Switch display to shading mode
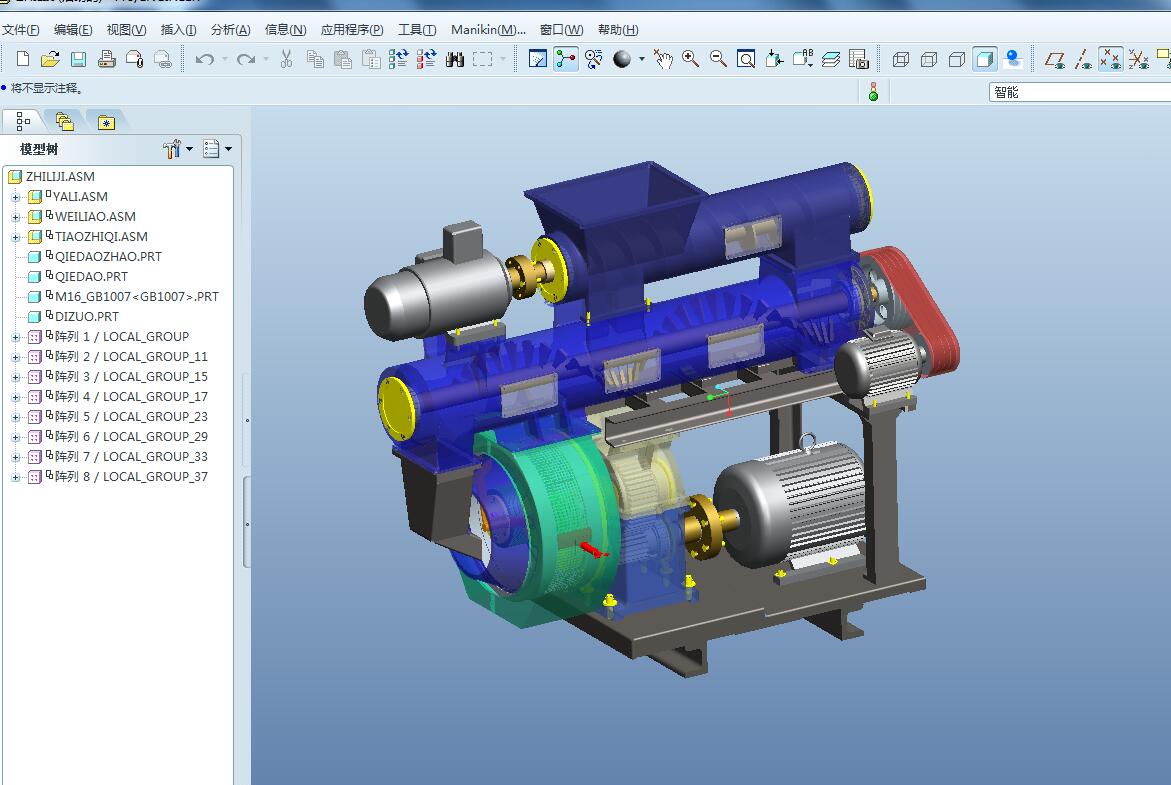 click(x=985, y=59)
